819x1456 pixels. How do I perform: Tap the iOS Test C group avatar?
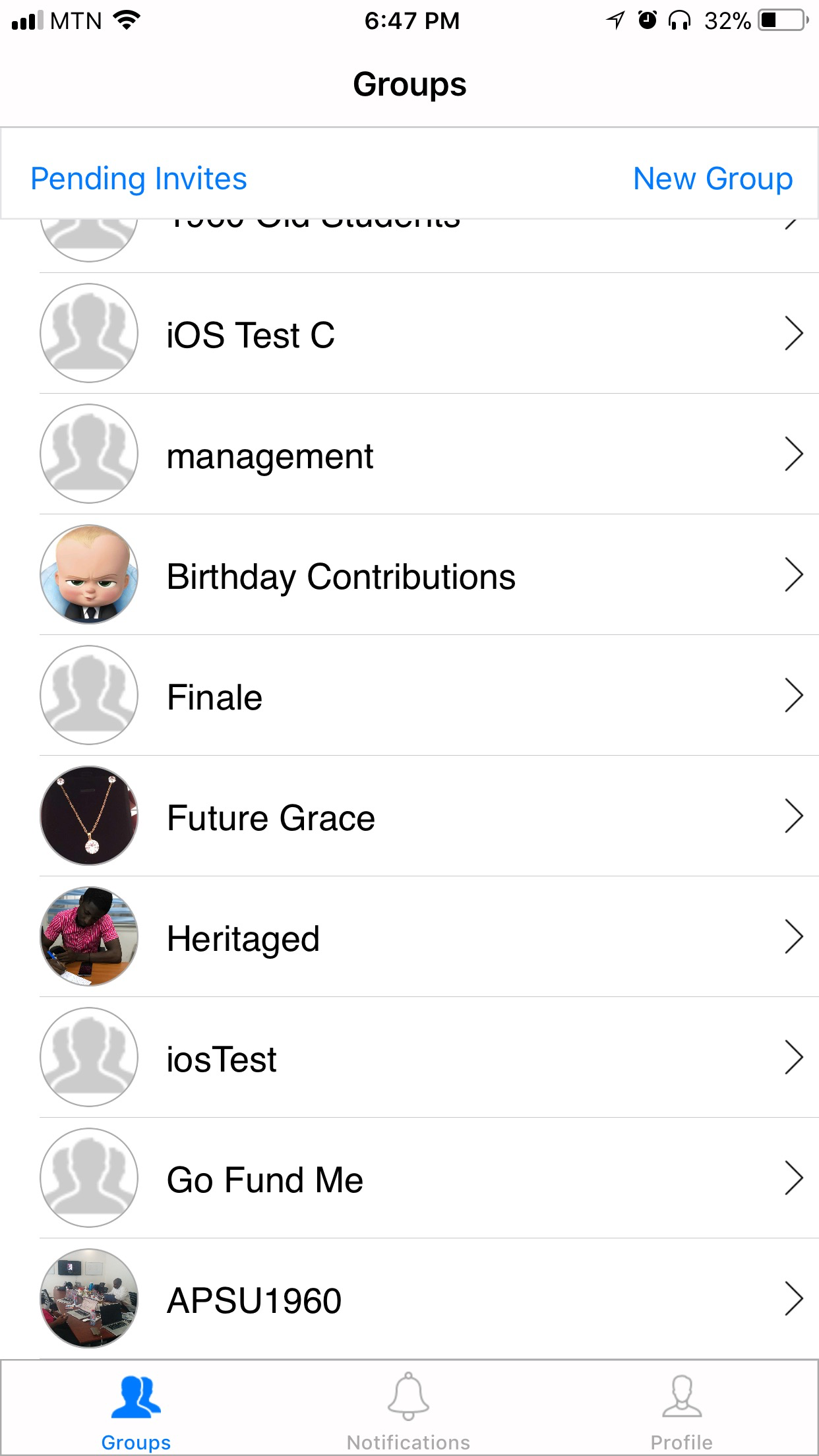pos(89,333)
